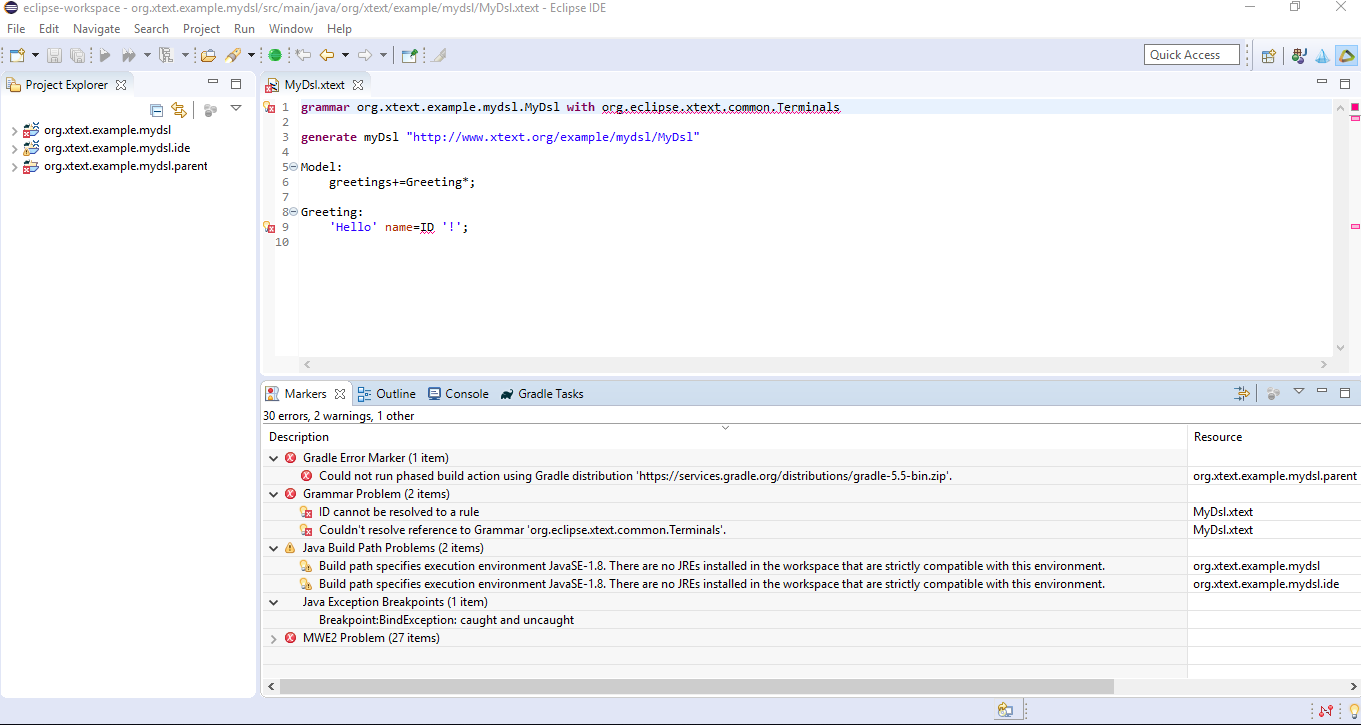1361x725 pixels.
Task: Click the Save All toolbar icon
Action: point(77,56)
